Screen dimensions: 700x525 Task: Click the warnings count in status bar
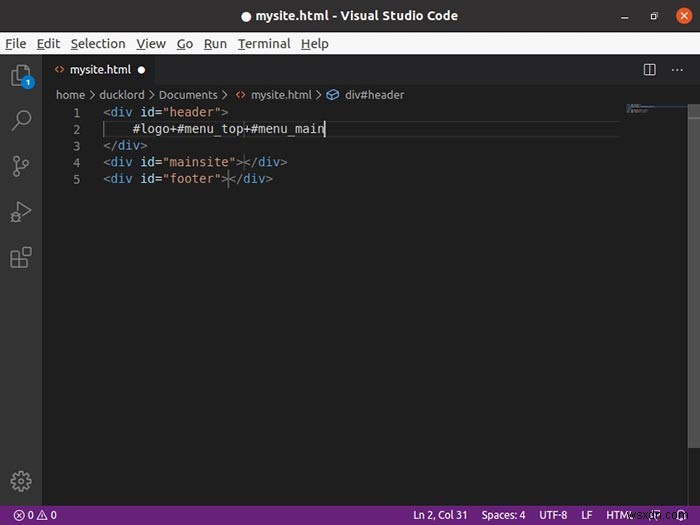(x=47, y=515)
